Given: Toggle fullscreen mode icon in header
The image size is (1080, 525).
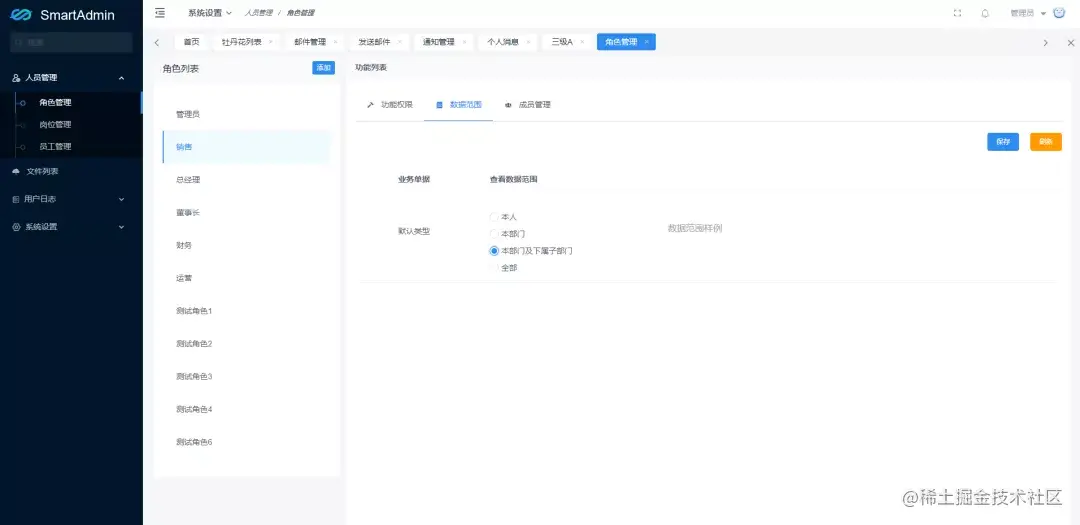Looking at the screenshot, I should 957,13.
